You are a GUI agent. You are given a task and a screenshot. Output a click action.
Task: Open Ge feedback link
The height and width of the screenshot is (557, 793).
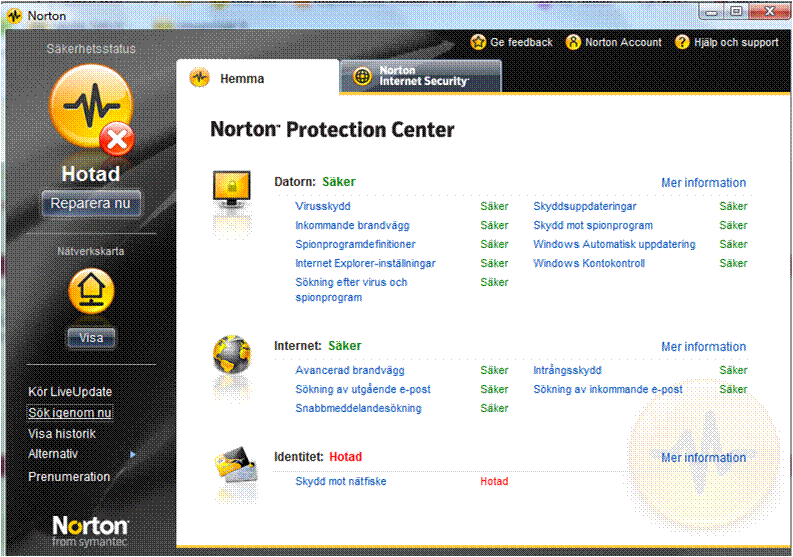click(521, 42)
